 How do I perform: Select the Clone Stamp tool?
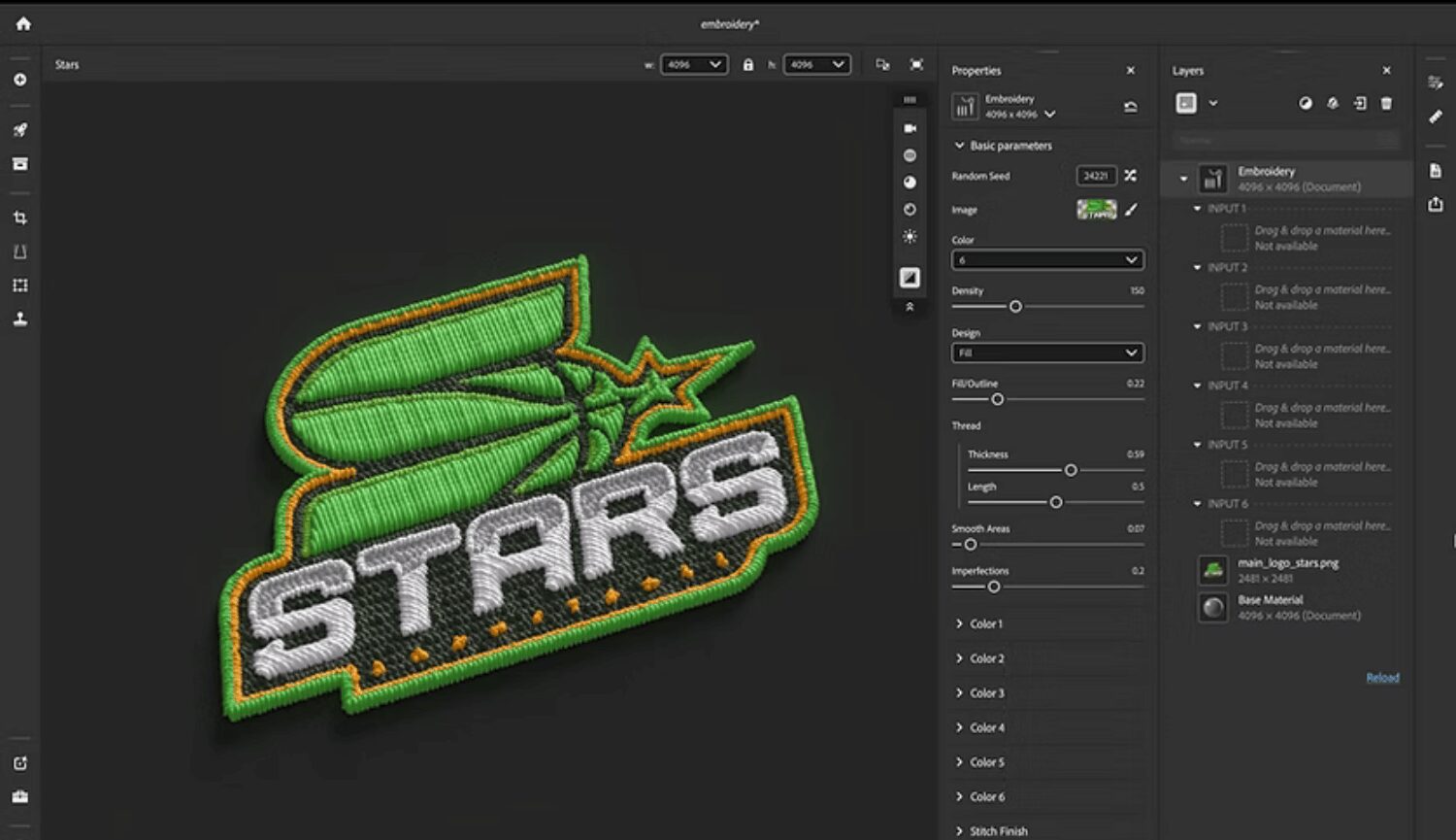tap(20, 319)
